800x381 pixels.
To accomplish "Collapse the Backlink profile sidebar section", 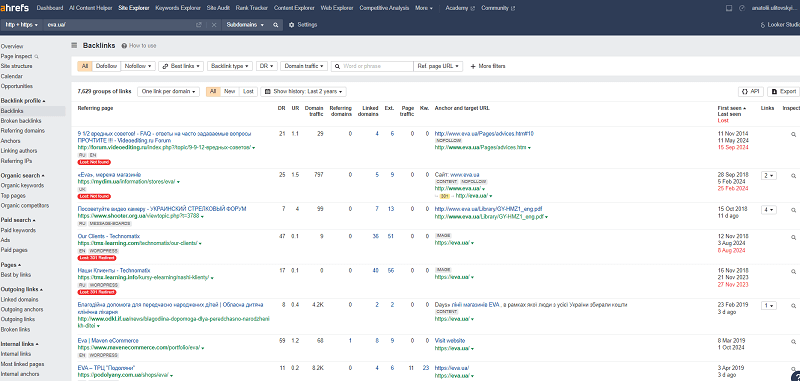I will tap(23, 101).
